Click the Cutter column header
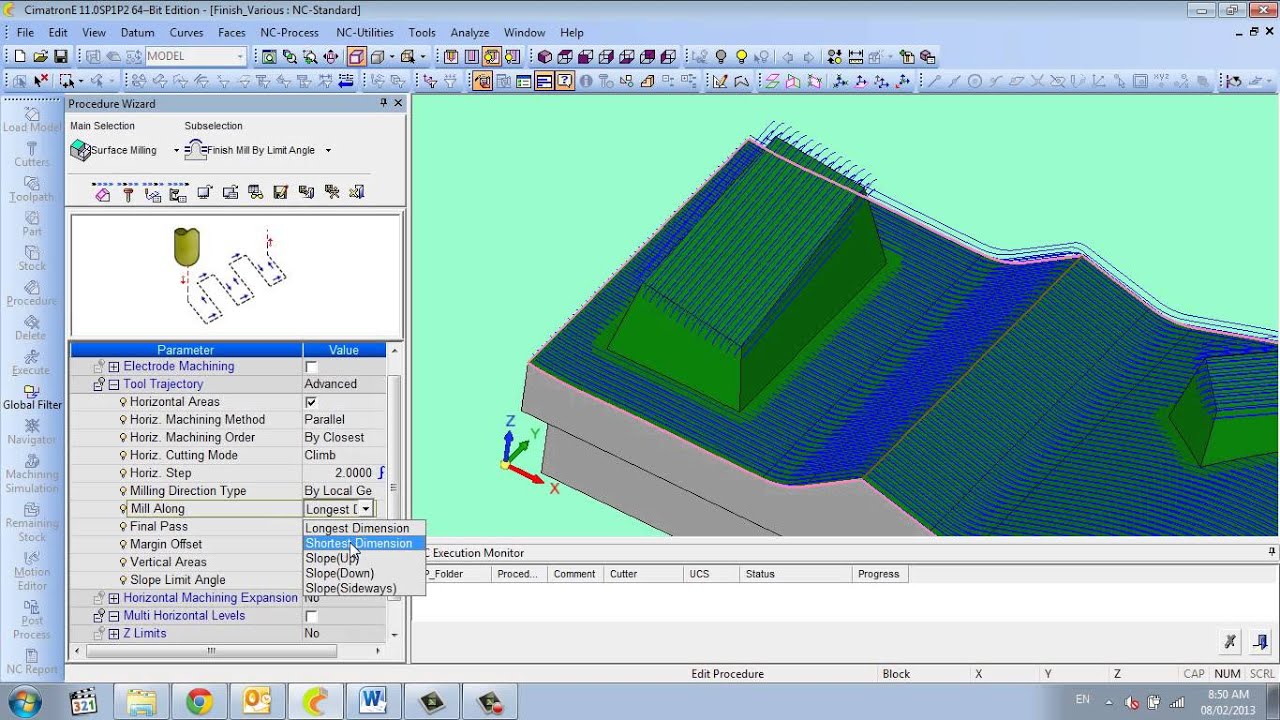Viewport: 1280px width, 720px height. click(x=643, y=574)
